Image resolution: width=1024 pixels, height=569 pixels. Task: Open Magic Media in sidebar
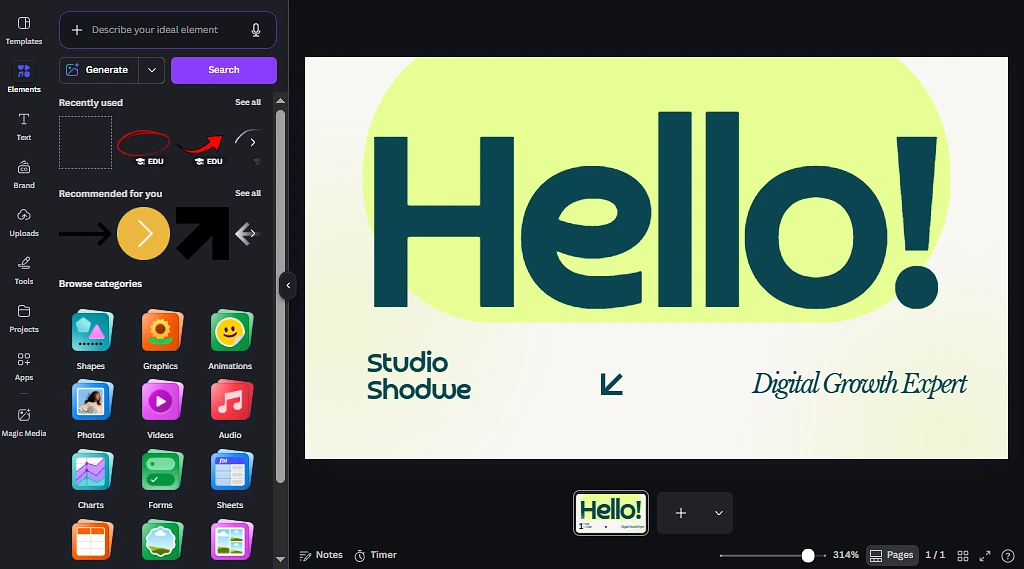24,422
